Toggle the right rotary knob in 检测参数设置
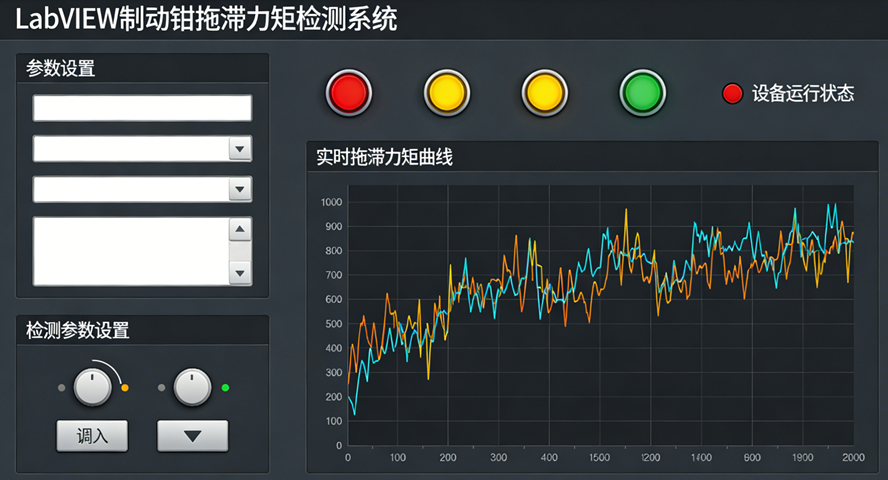The image size is (888, 480). 192,387
